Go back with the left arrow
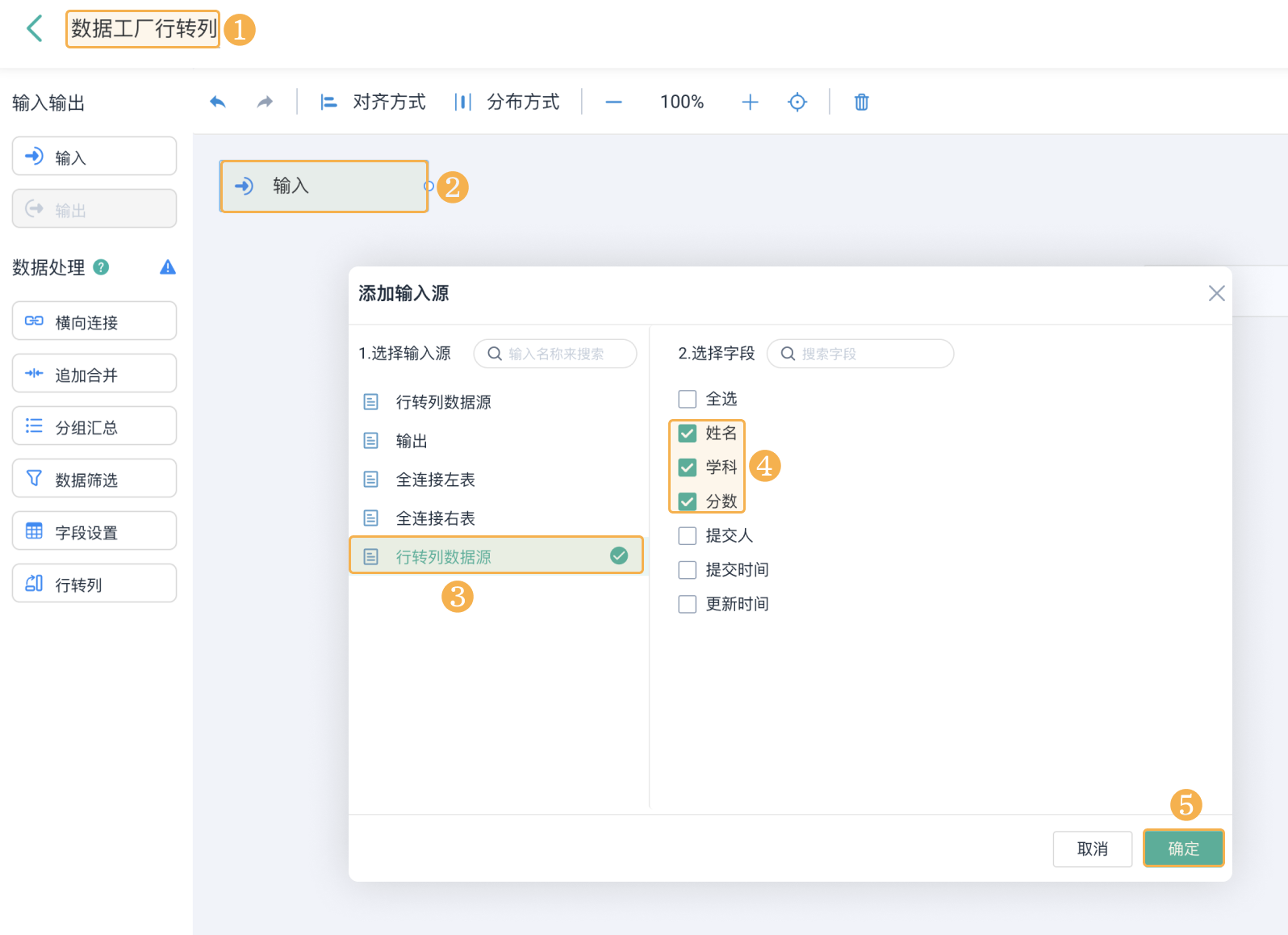This screenshot has width=1288, height=935. (34, 28)
